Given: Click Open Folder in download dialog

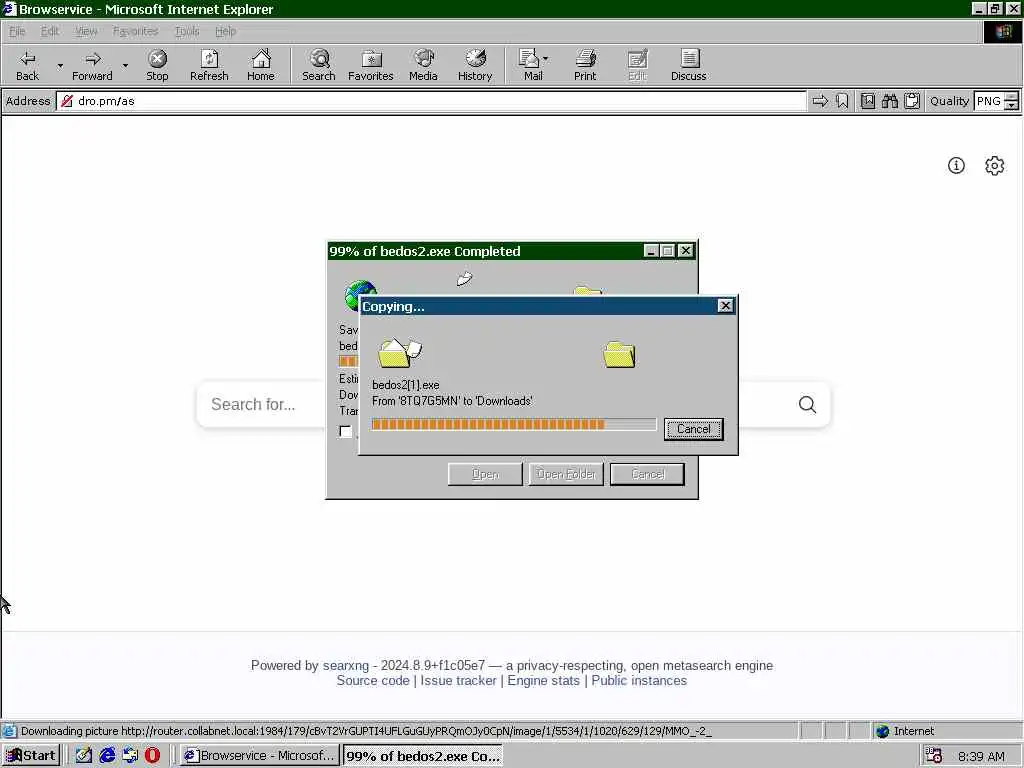Looking at the screenshot, I should 566,474.
